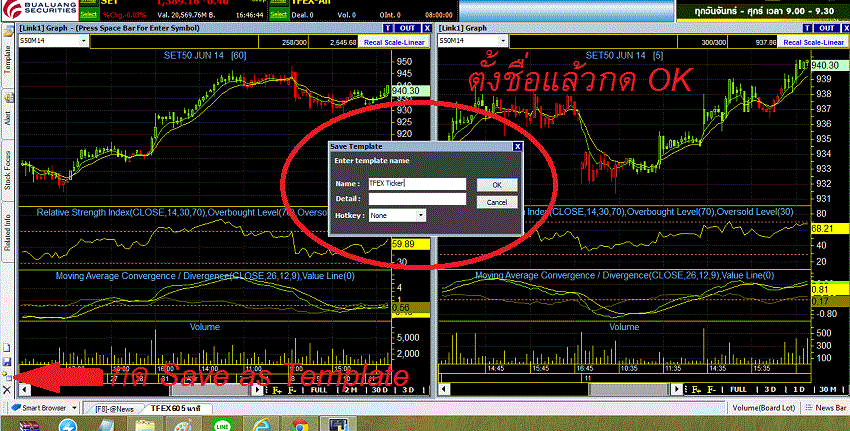This screenshot has width=850, height=431.
Task: Click right scroll arrow on left graph
Action: (258, 390)
